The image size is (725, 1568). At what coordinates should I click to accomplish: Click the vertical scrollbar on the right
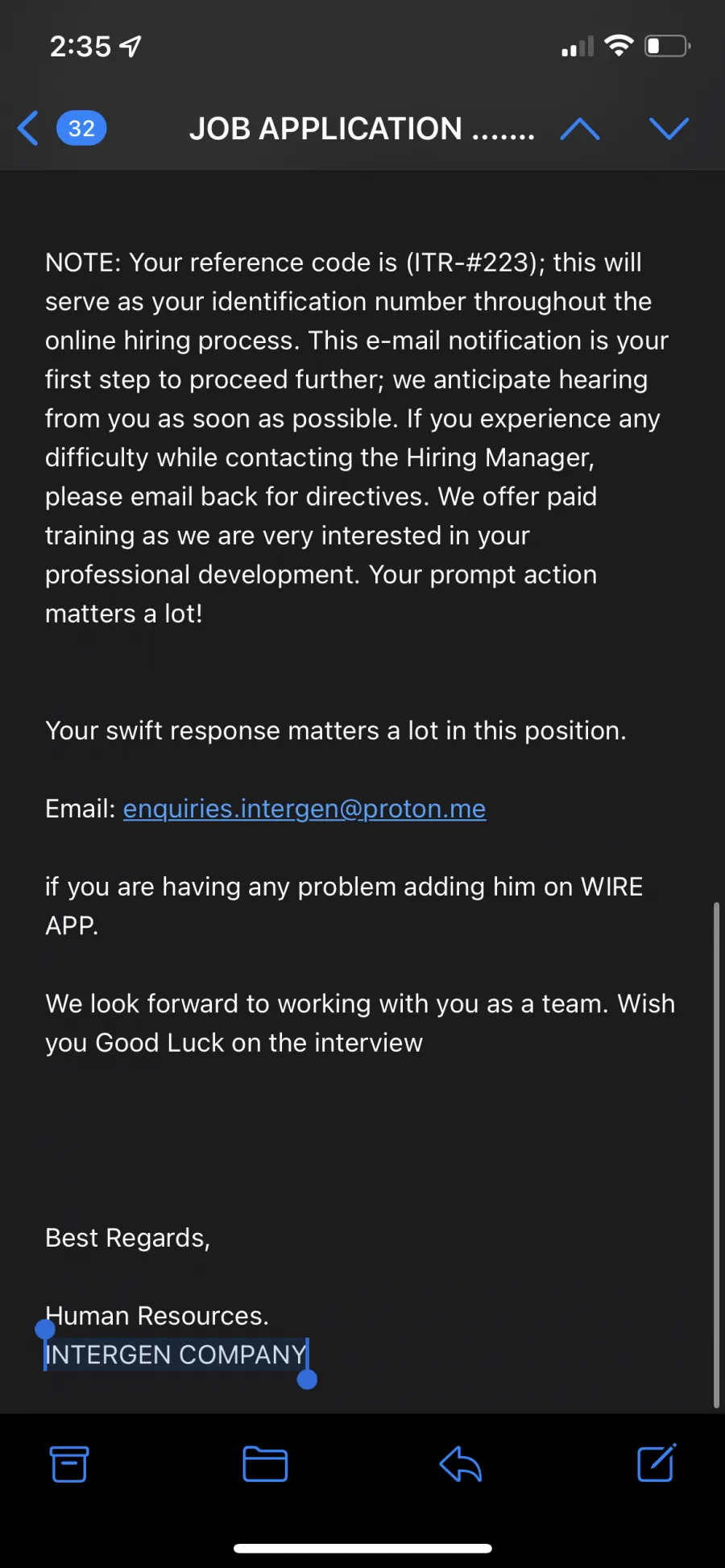click(716, 1155)
